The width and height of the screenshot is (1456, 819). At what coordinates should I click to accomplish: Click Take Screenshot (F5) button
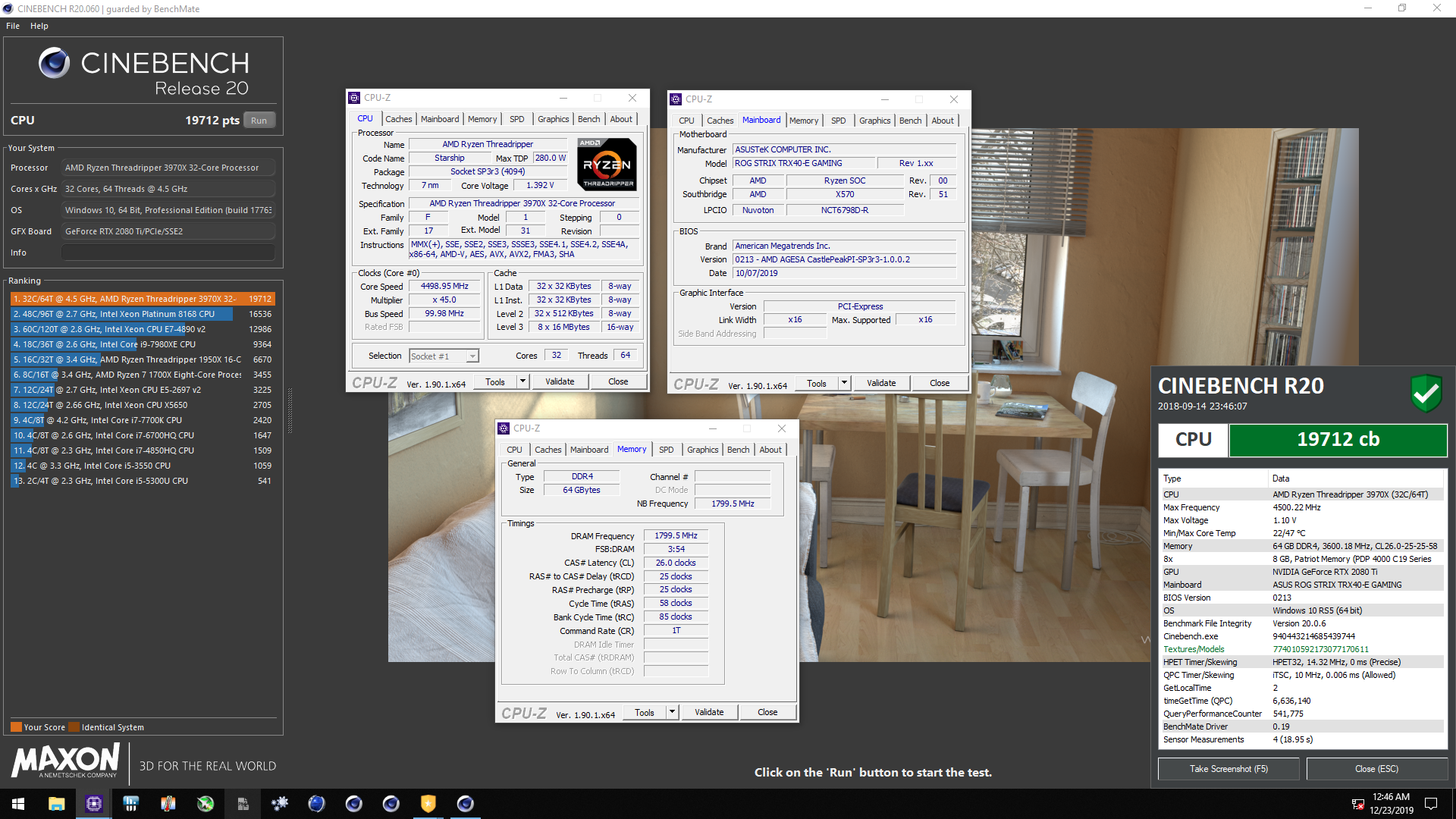point(1228,769)
